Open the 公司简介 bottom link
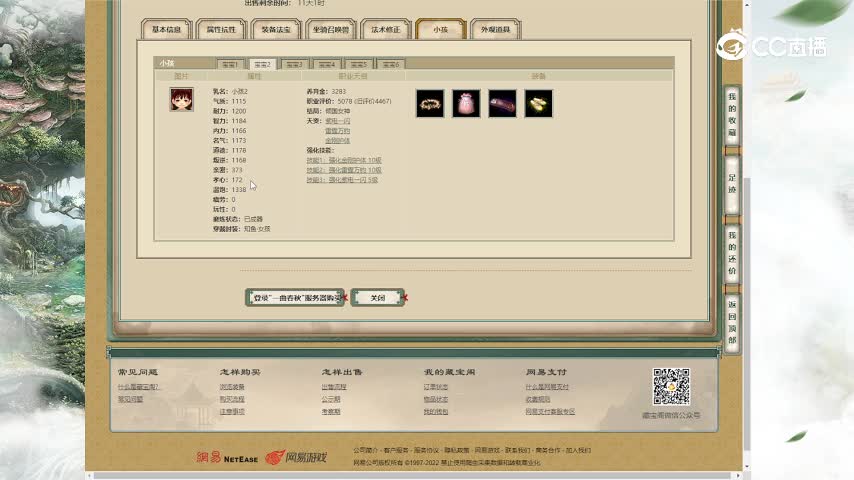 (365, 451)
